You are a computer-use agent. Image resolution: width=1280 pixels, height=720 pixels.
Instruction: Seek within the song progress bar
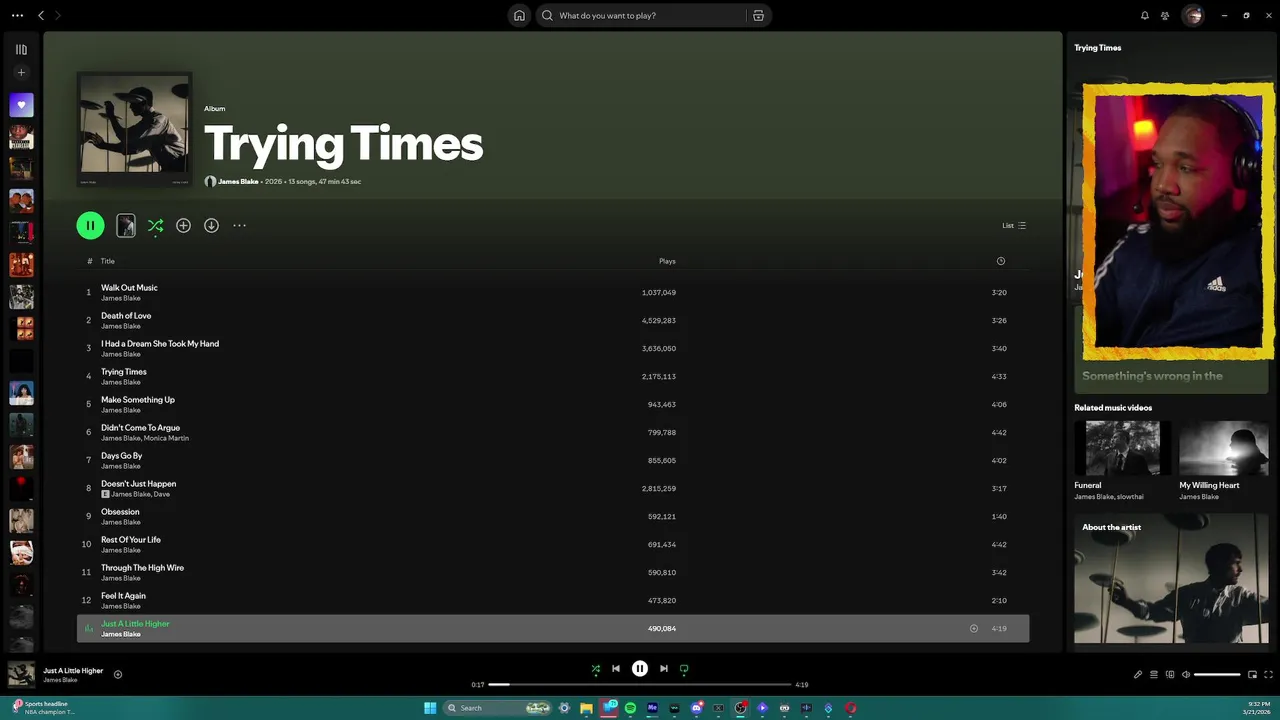[x=640, y=685]
